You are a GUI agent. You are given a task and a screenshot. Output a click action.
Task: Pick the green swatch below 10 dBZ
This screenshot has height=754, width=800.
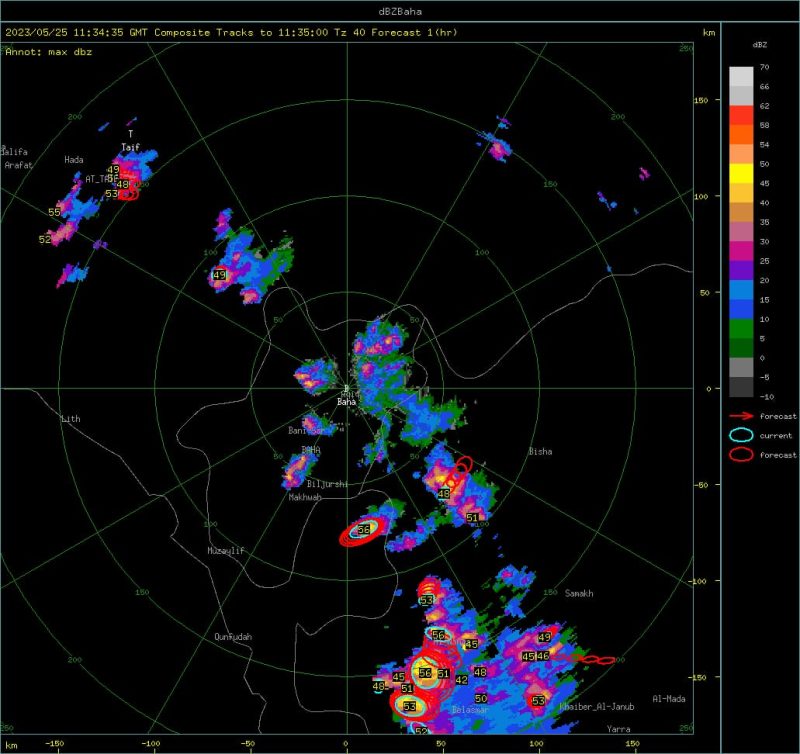(741, 329)
